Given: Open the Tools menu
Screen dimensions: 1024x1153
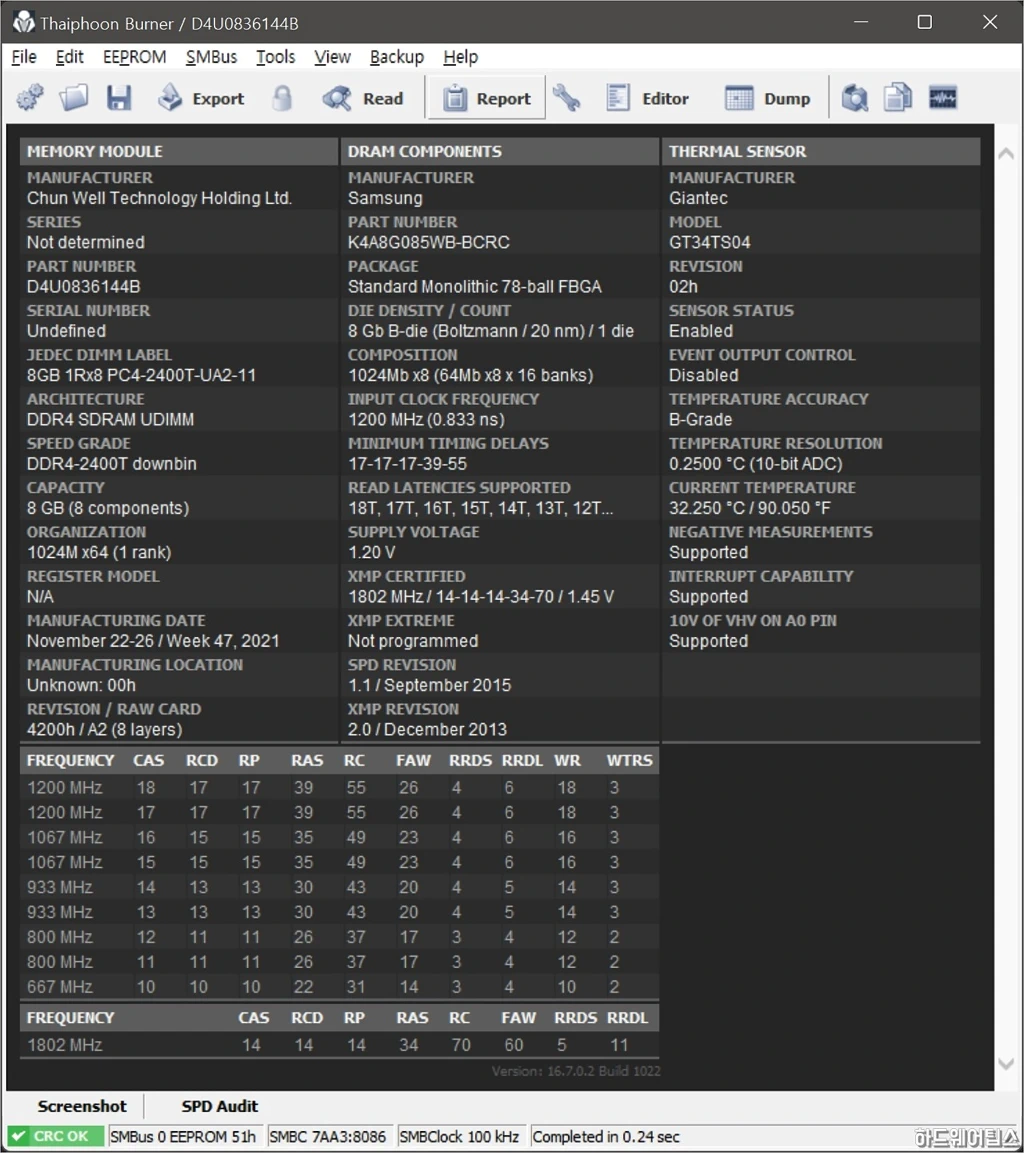Looking at the screenshot, I should point(276,57).
